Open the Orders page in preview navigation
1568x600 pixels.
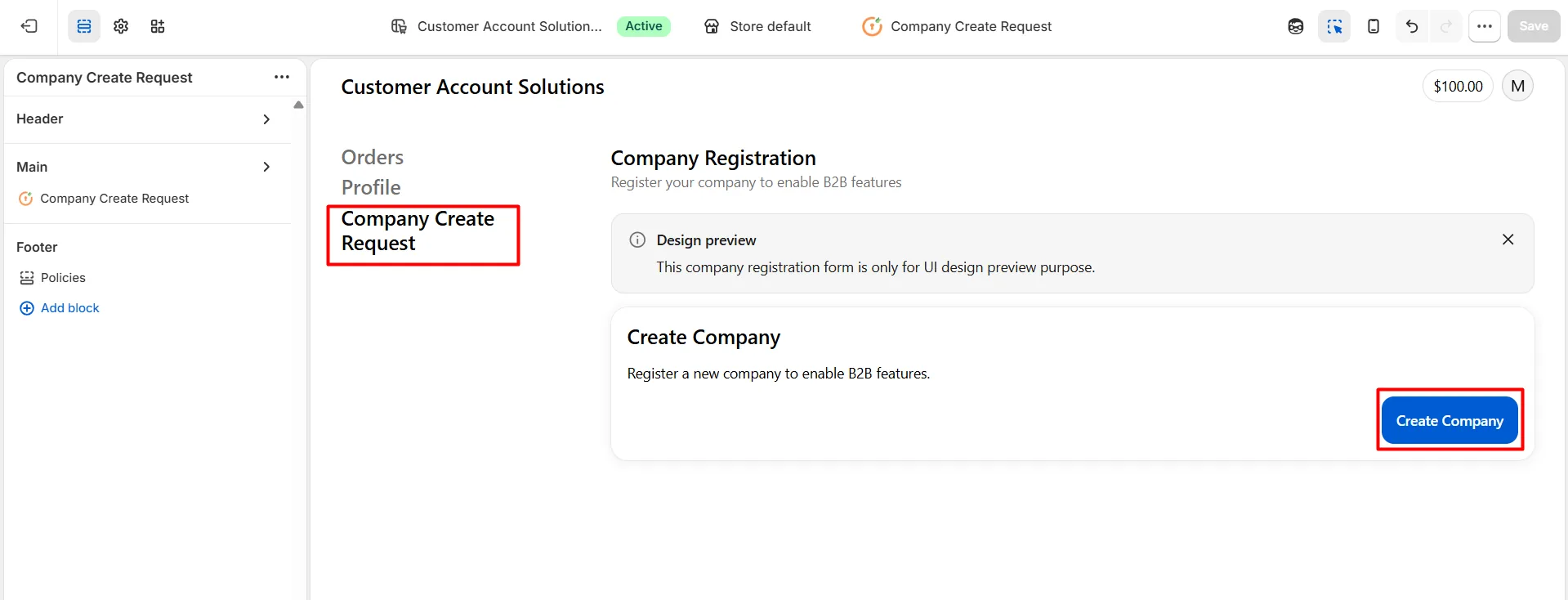[x=373, y=157]
